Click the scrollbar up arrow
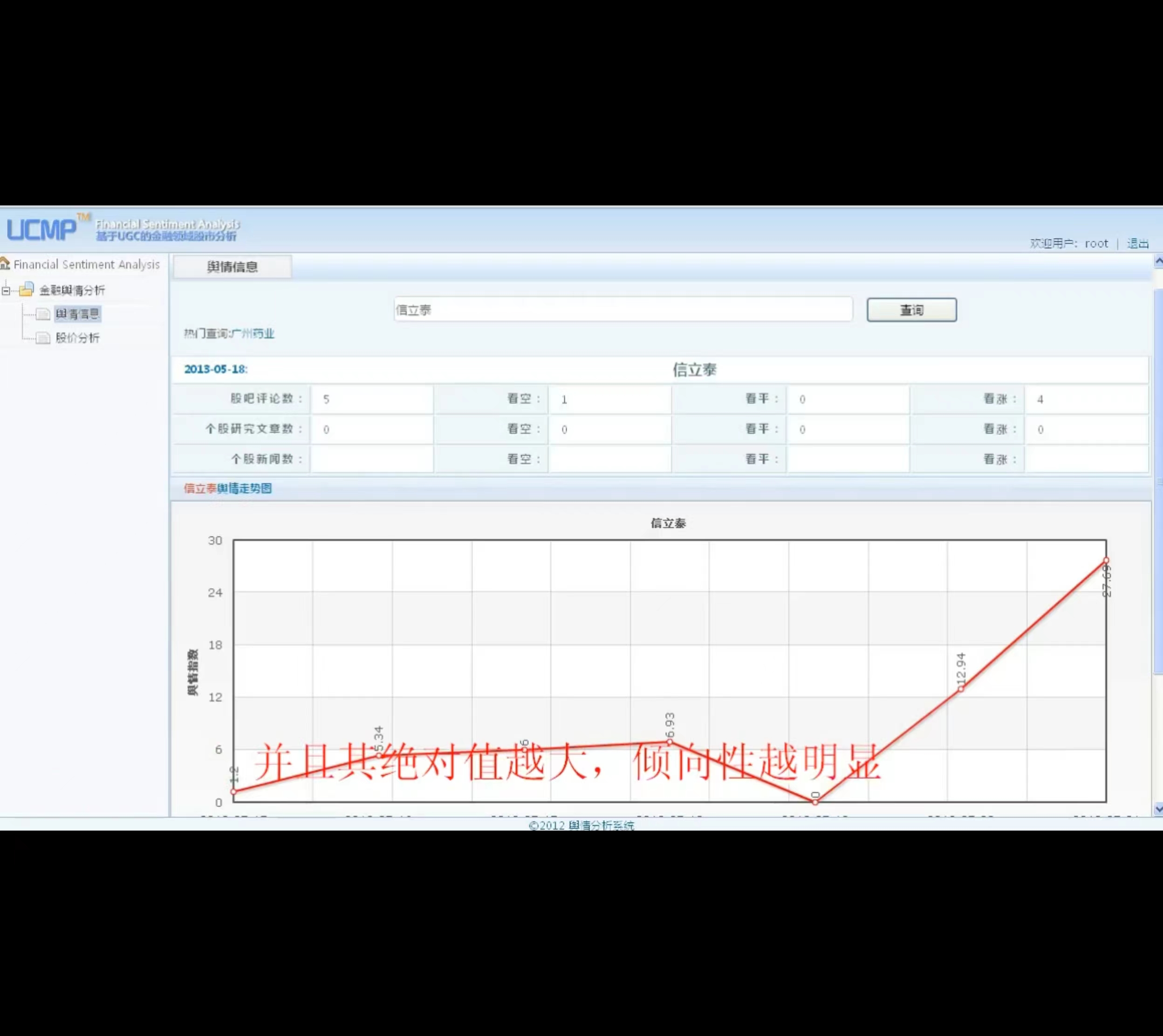The height and width of the screenshot is (1036, 1163). [1158, 261]
